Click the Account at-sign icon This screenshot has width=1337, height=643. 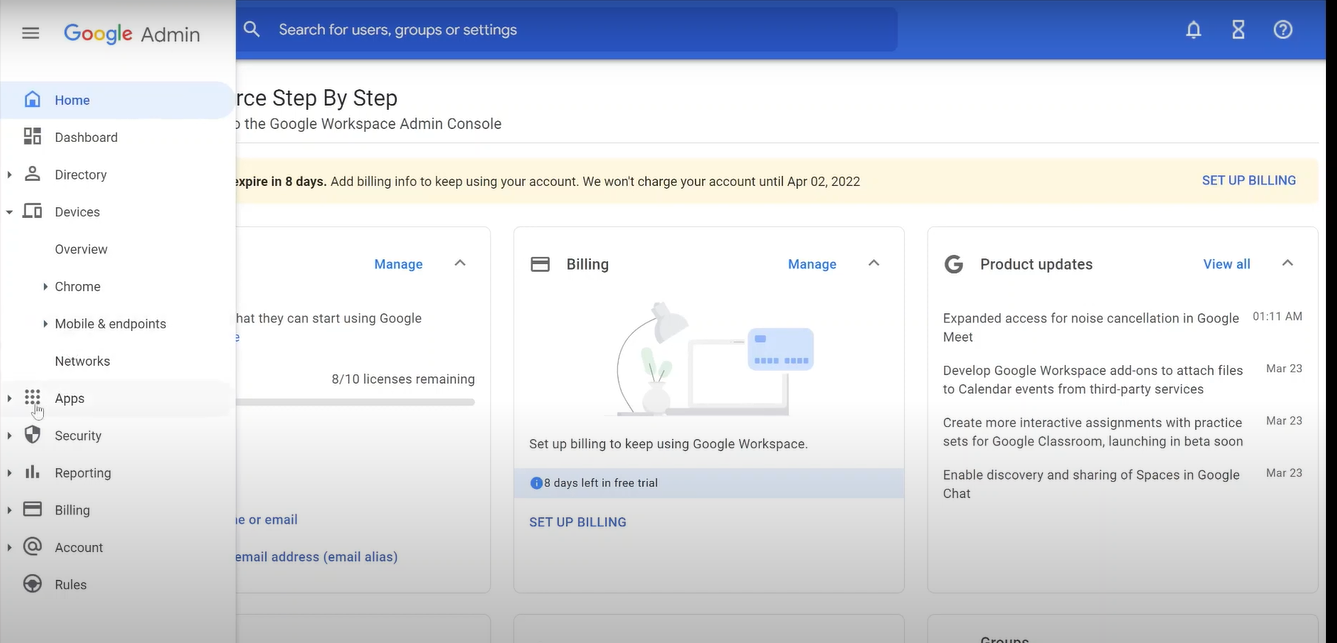[x=32, y=546]
